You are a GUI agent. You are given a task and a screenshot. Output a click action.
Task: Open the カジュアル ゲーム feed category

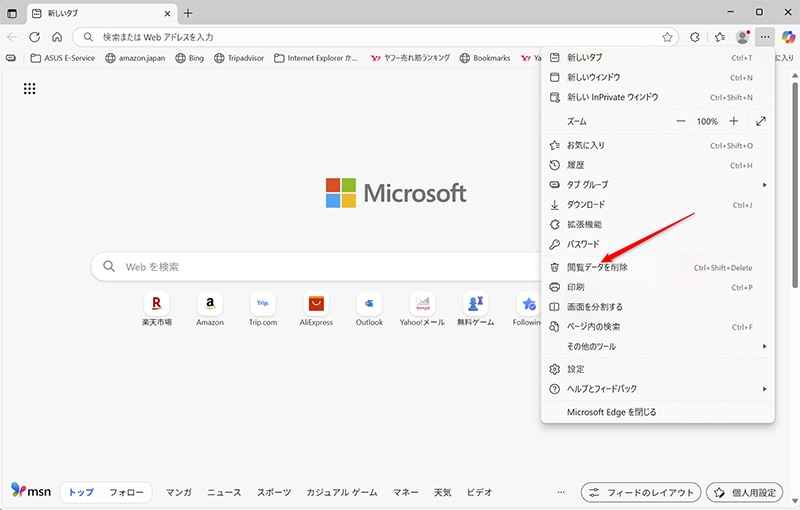341,492
